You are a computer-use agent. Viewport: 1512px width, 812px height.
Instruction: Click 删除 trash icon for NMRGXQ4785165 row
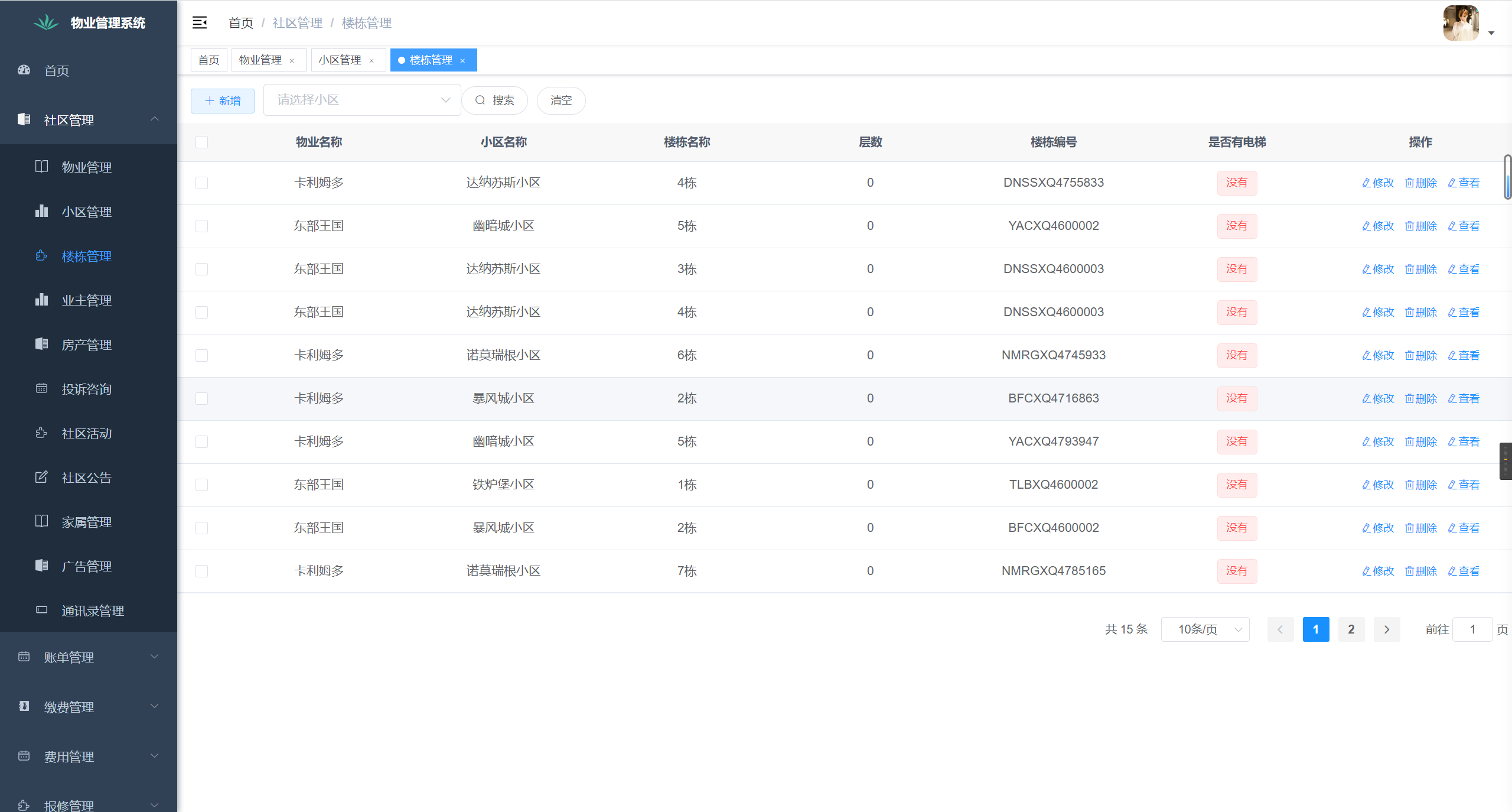point(1409,571)
